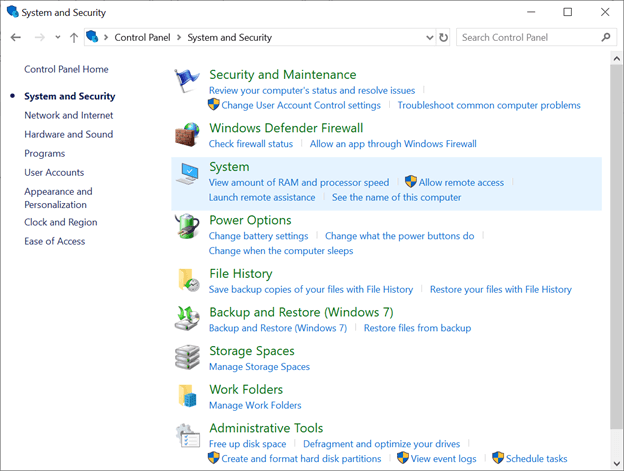This screenshot has height=471, width=624.
Task: Click the Security and Maintenance flag icon
Action: click(x=187, y=81)
